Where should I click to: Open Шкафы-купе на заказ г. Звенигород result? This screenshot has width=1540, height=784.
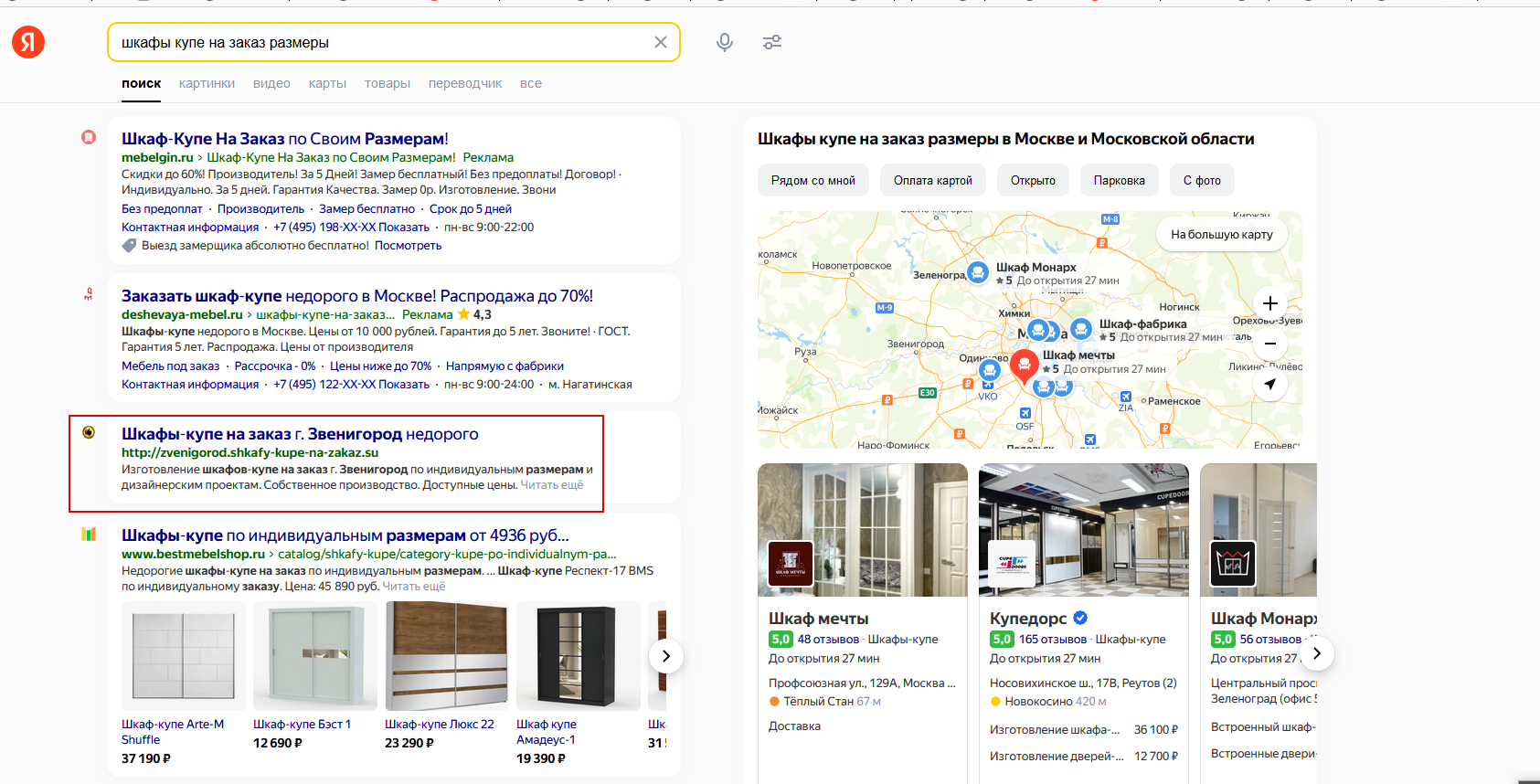coord(300,434)
